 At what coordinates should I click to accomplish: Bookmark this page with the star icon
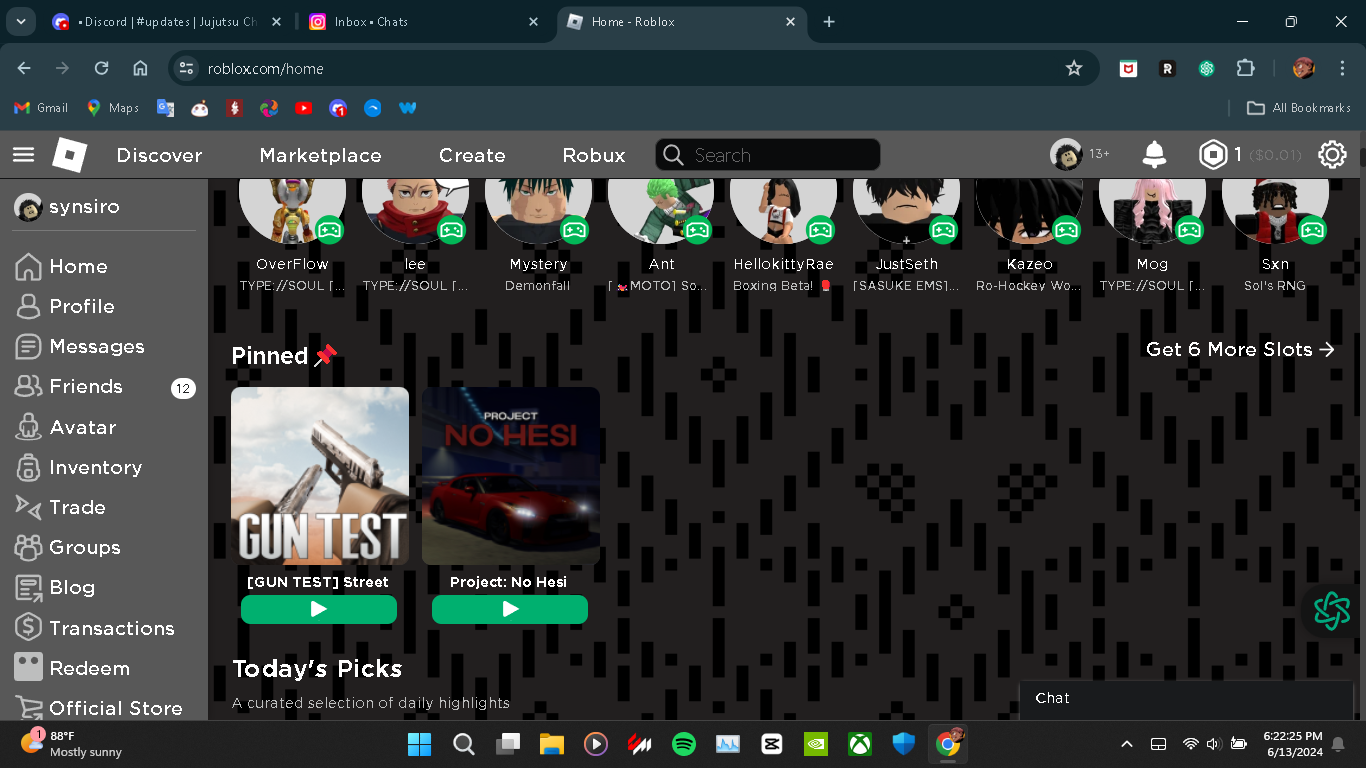pyautogui.click(x=1074, y=68)
